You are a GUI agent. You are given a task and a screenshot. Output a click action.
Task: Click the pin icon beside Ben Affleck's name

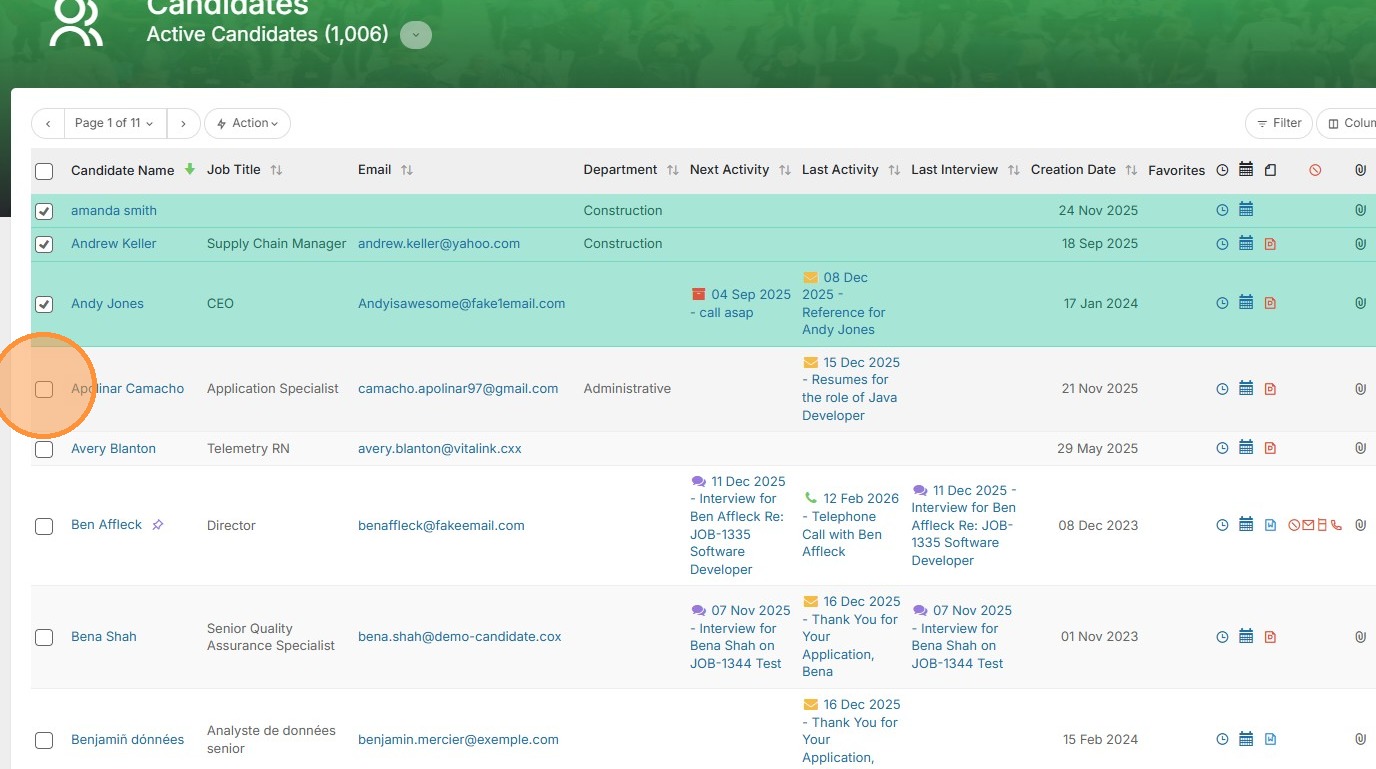coord(158,525)
